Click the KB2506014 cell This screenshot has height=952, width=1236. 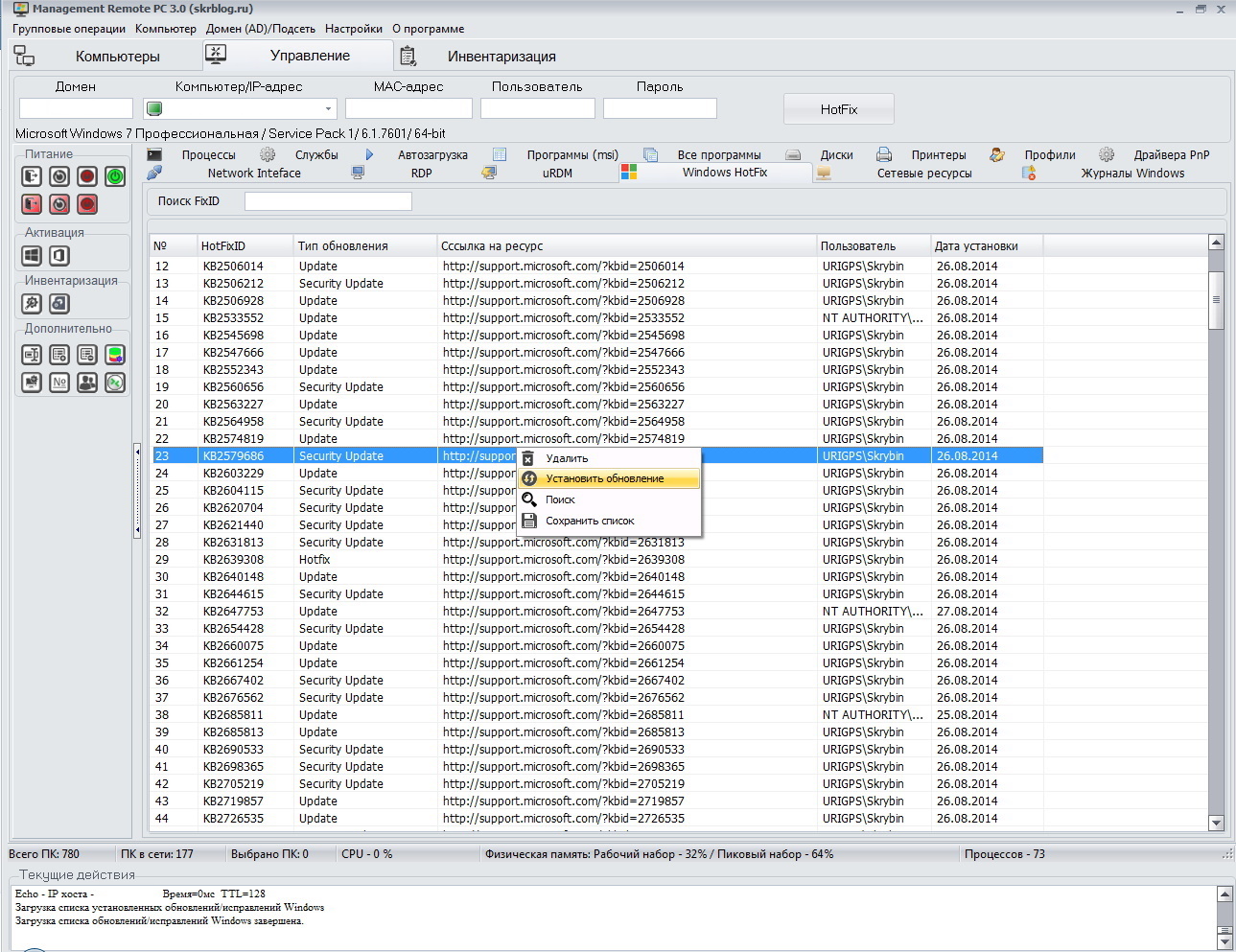tap(233, 267)
